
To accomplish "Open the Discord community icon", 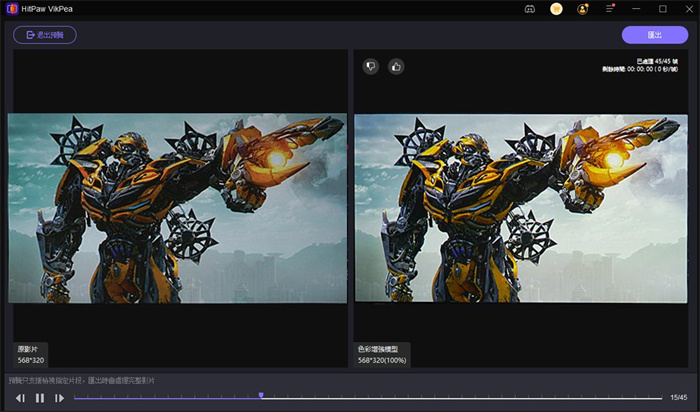I will [x=530, y=9].
